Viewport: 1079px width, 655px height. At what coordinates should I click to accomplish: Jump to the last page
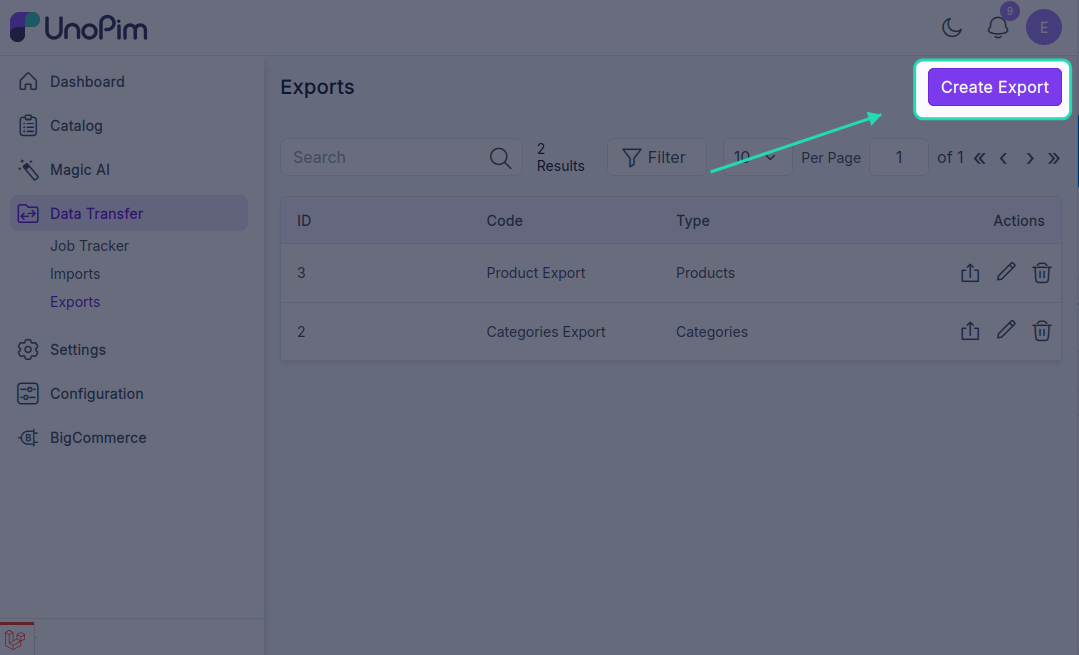[x=1054, y=158]
